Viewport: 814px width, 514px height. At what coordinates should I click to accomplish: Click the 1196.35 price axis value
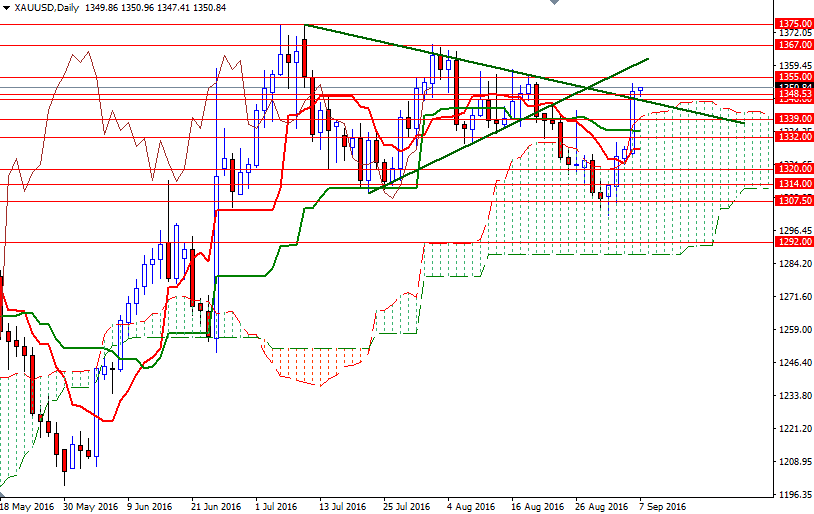point(795,494)
